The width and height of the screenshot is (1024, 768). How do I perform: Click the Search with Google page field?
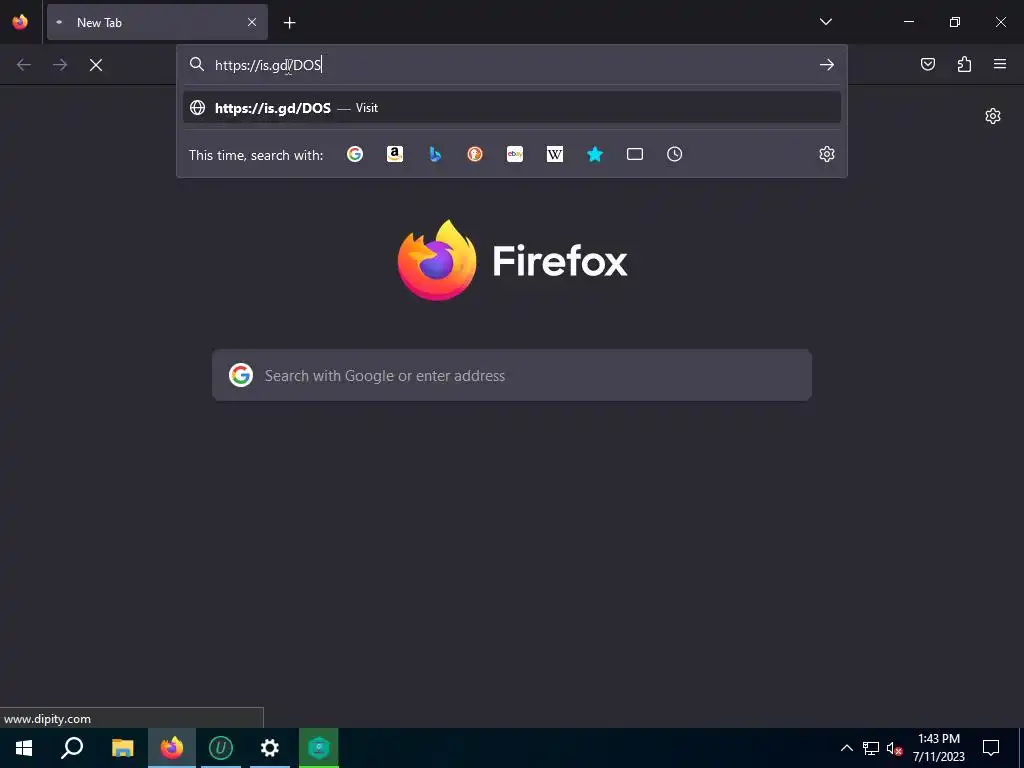coord(512,376)
